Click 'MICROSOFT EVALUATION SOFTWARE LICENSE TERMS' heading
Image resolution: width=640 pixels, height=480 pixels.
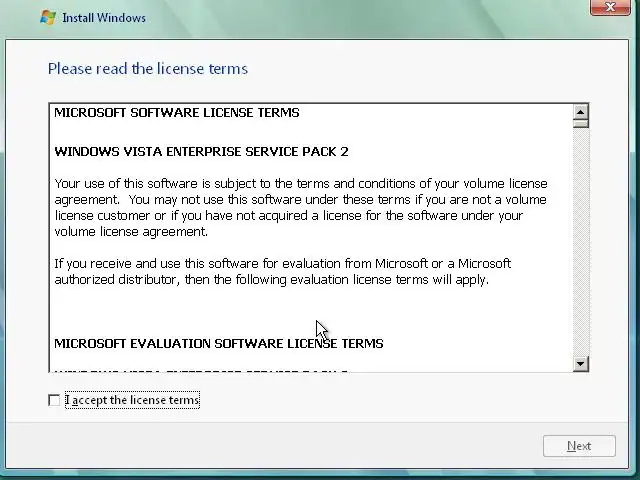point(219,344)
